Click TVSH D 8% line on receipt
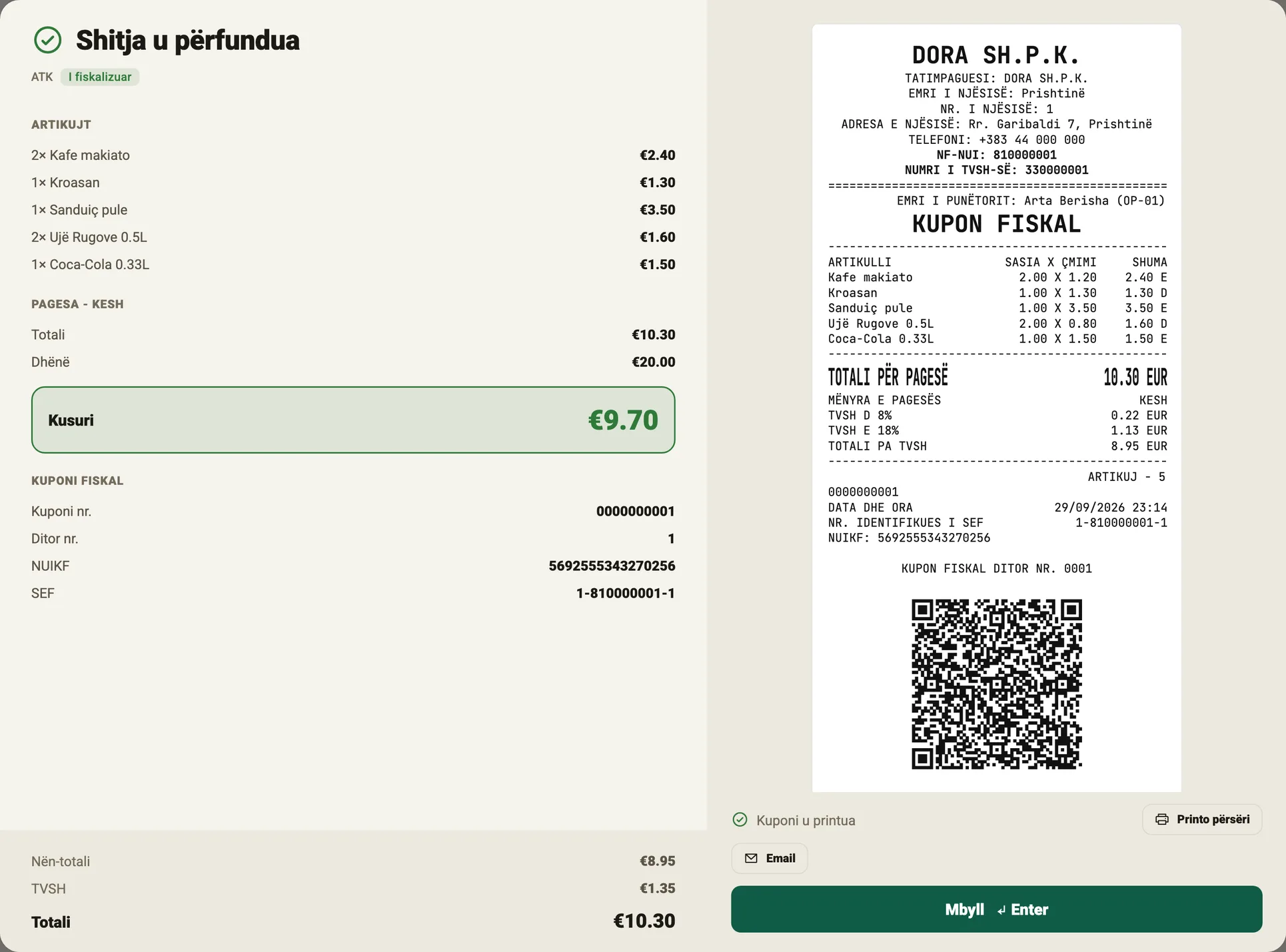The width and height of the screenshot is (1286, 952). (997, 415)
